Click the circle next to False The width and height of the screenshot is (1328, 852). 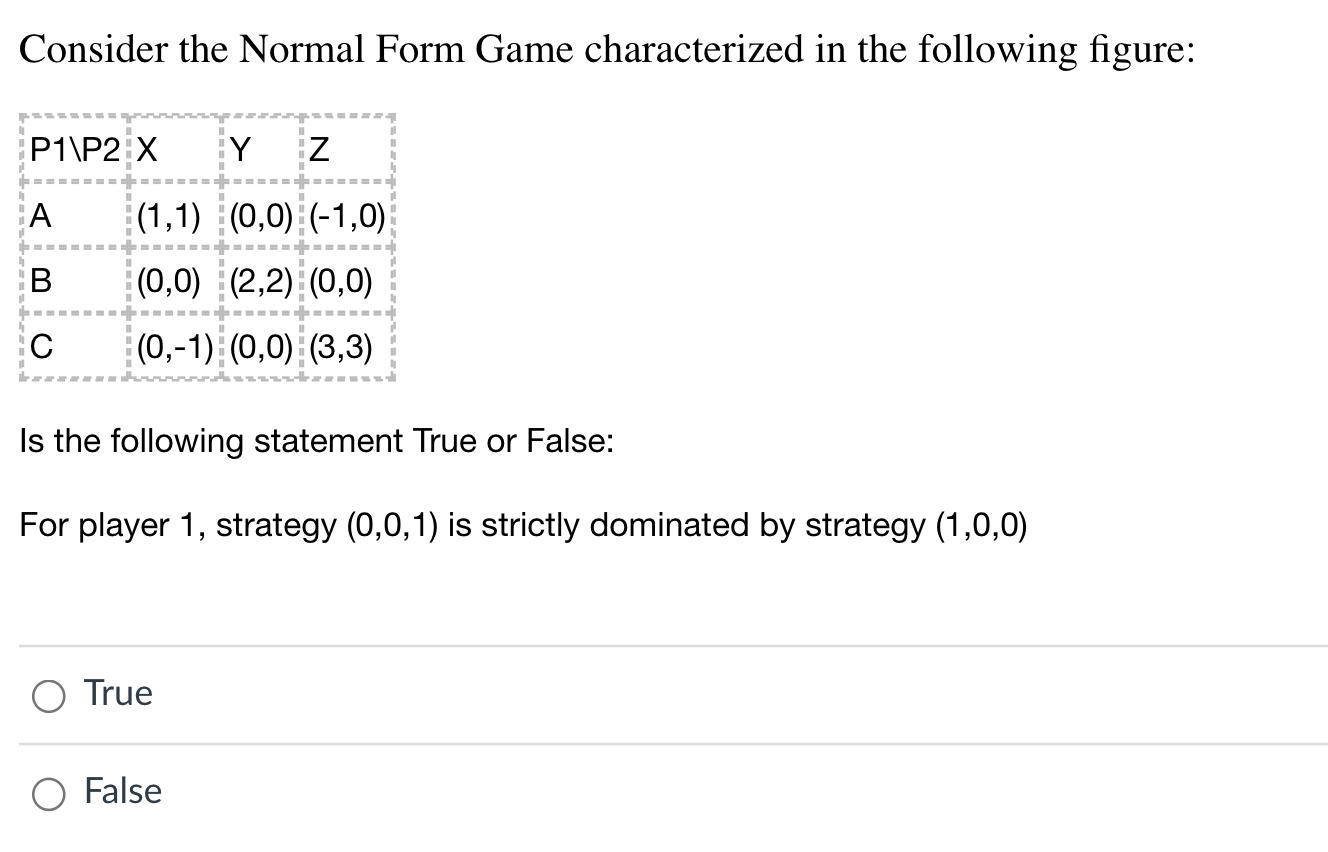click(48, 792)
